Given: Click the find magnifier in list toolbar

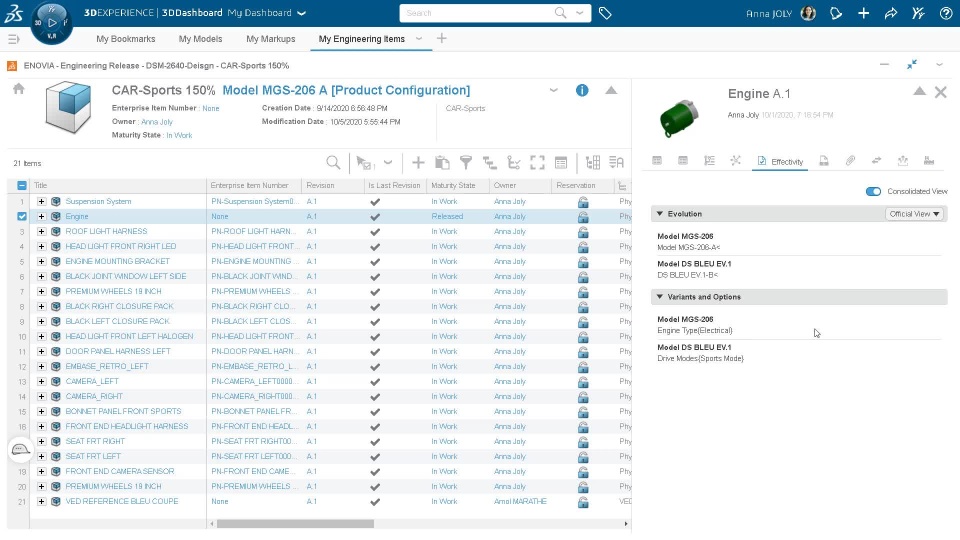Looking at the screenshot, I should (x=333, y=163).
